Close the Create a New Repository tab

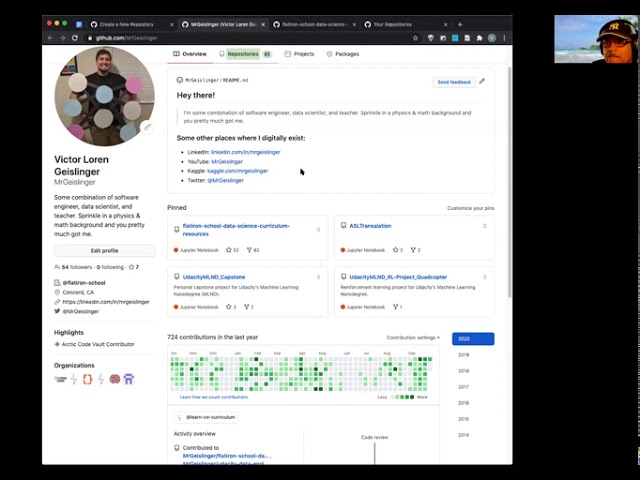click(172, 24)
